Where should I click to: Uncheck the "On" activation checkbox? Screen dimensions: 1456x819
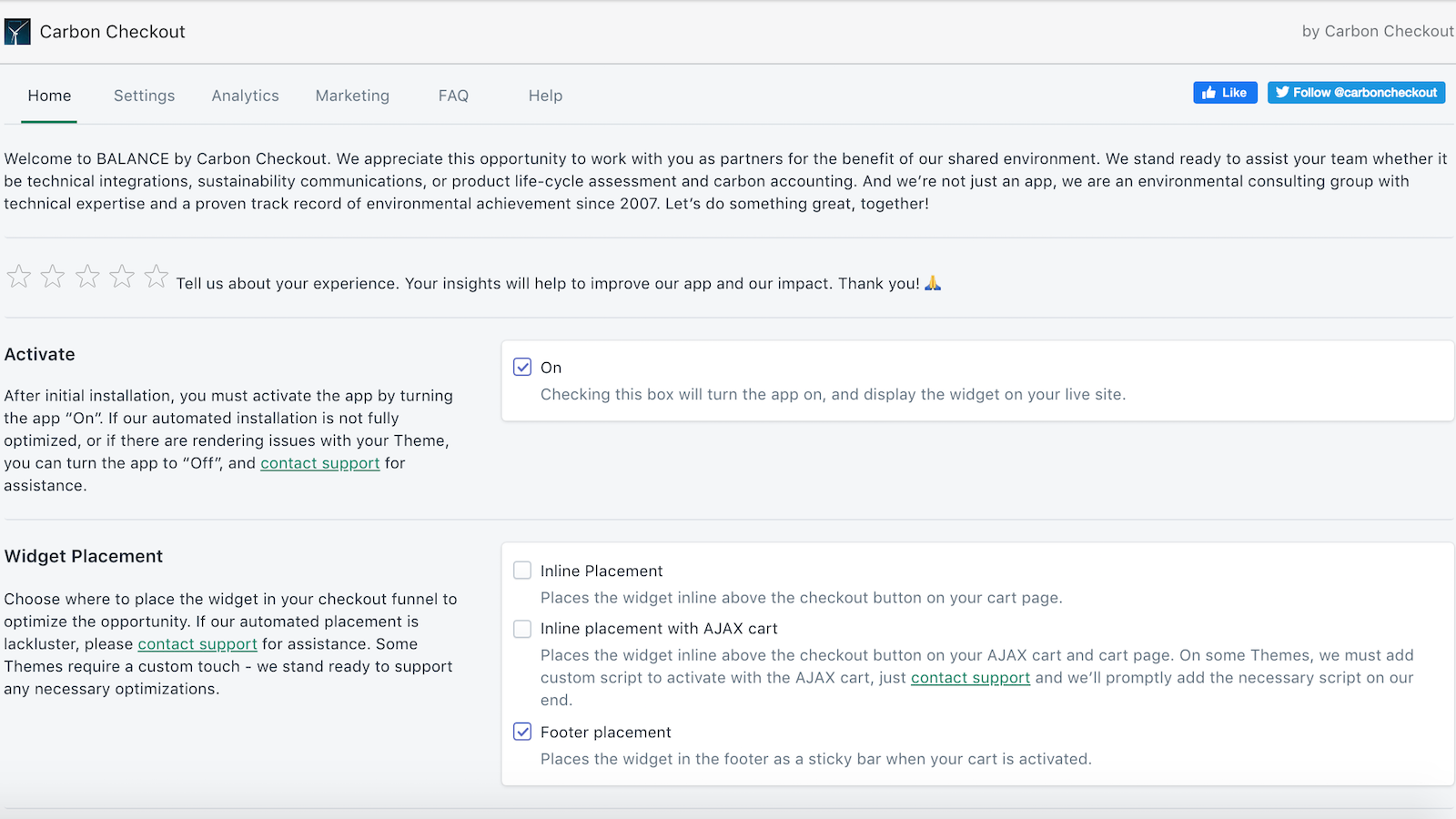tap(522, 367)
